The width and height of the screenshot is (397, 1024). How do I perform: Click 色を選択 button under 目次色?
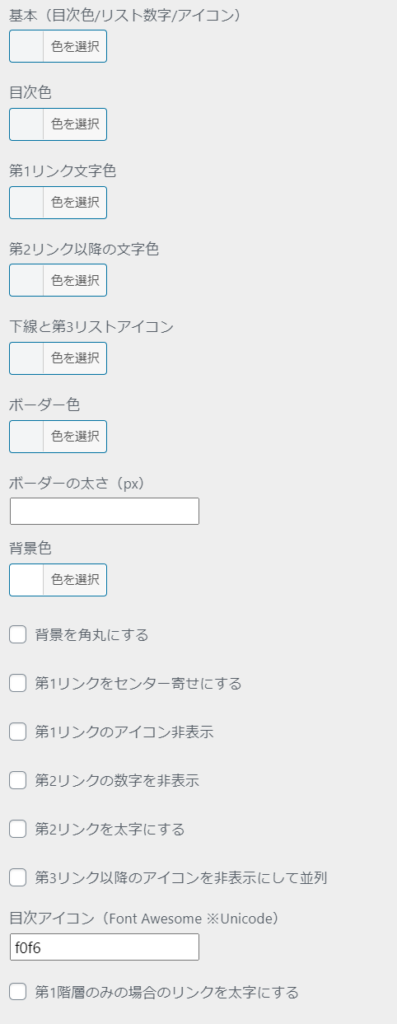75,124
